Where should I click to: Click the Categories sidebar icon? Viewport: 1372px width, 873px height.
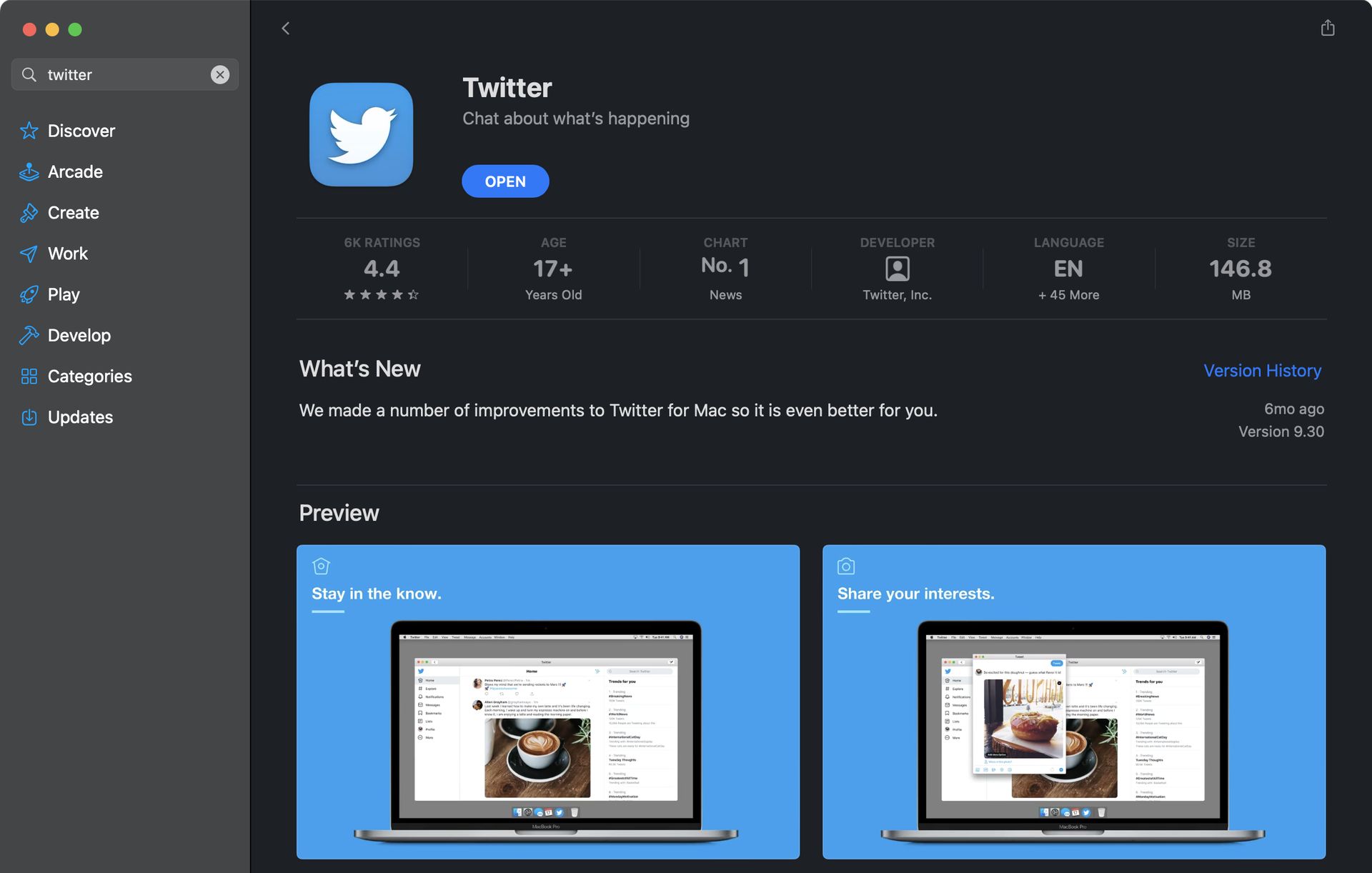(x=28, y=376)
